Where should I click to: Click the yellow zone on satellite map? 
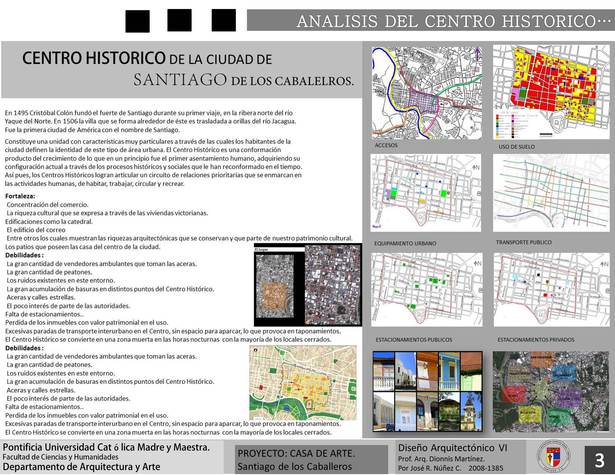click(529, 414)
